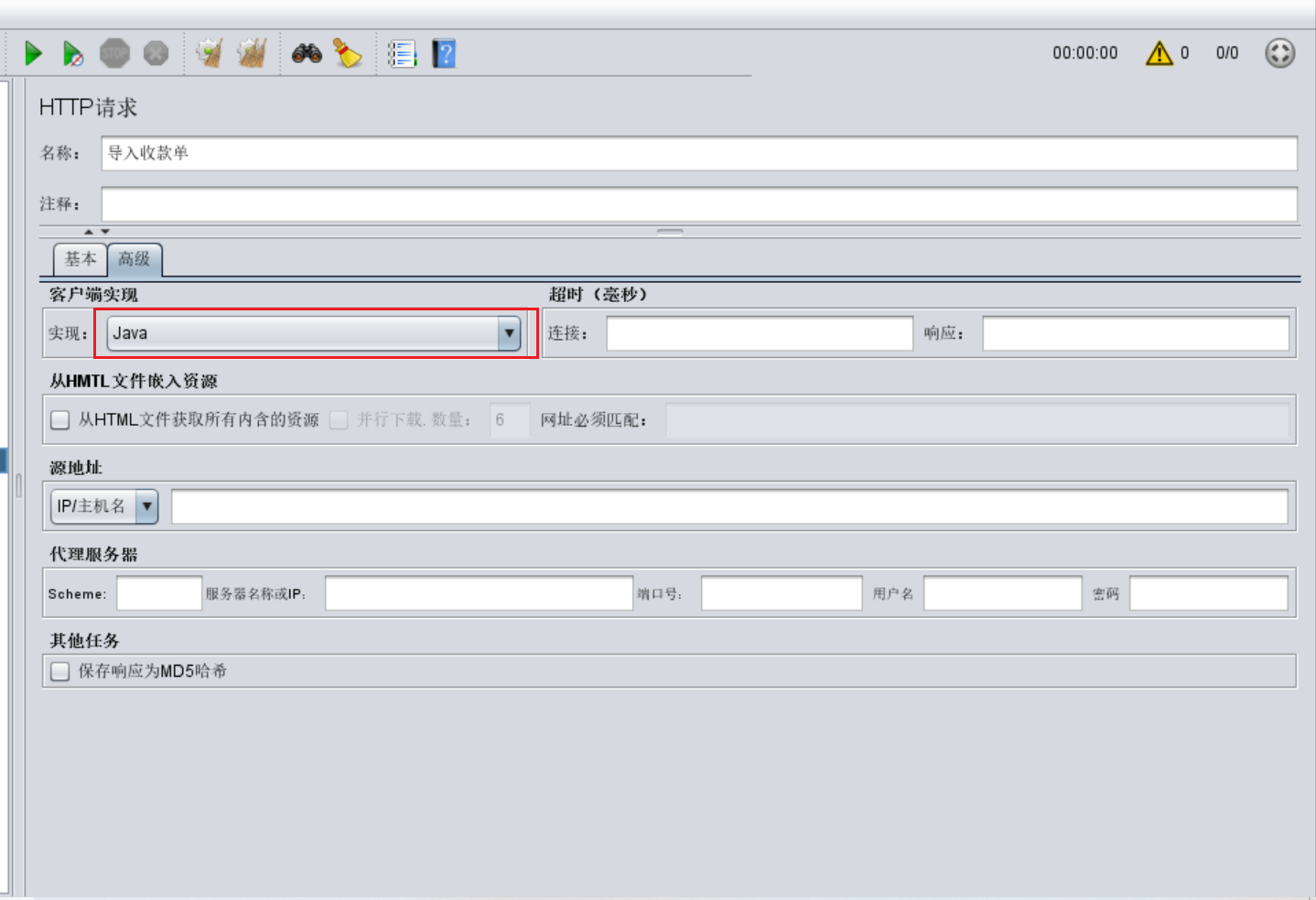
Task: Click the yellow warning triangle icon
Action: (x=1159, y=53)
